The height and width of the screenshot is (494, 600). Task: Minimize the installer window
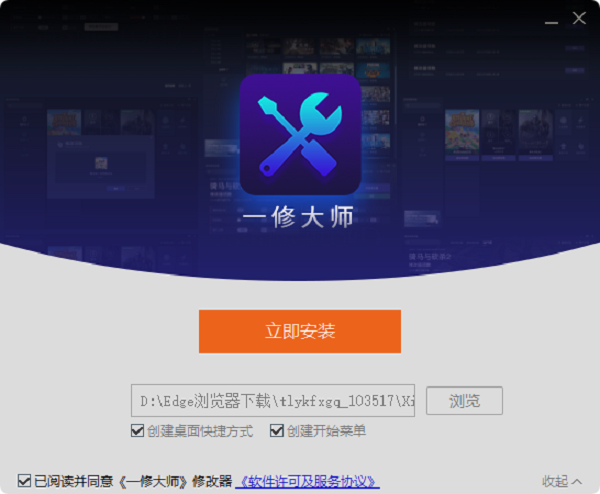coord(551,22)
